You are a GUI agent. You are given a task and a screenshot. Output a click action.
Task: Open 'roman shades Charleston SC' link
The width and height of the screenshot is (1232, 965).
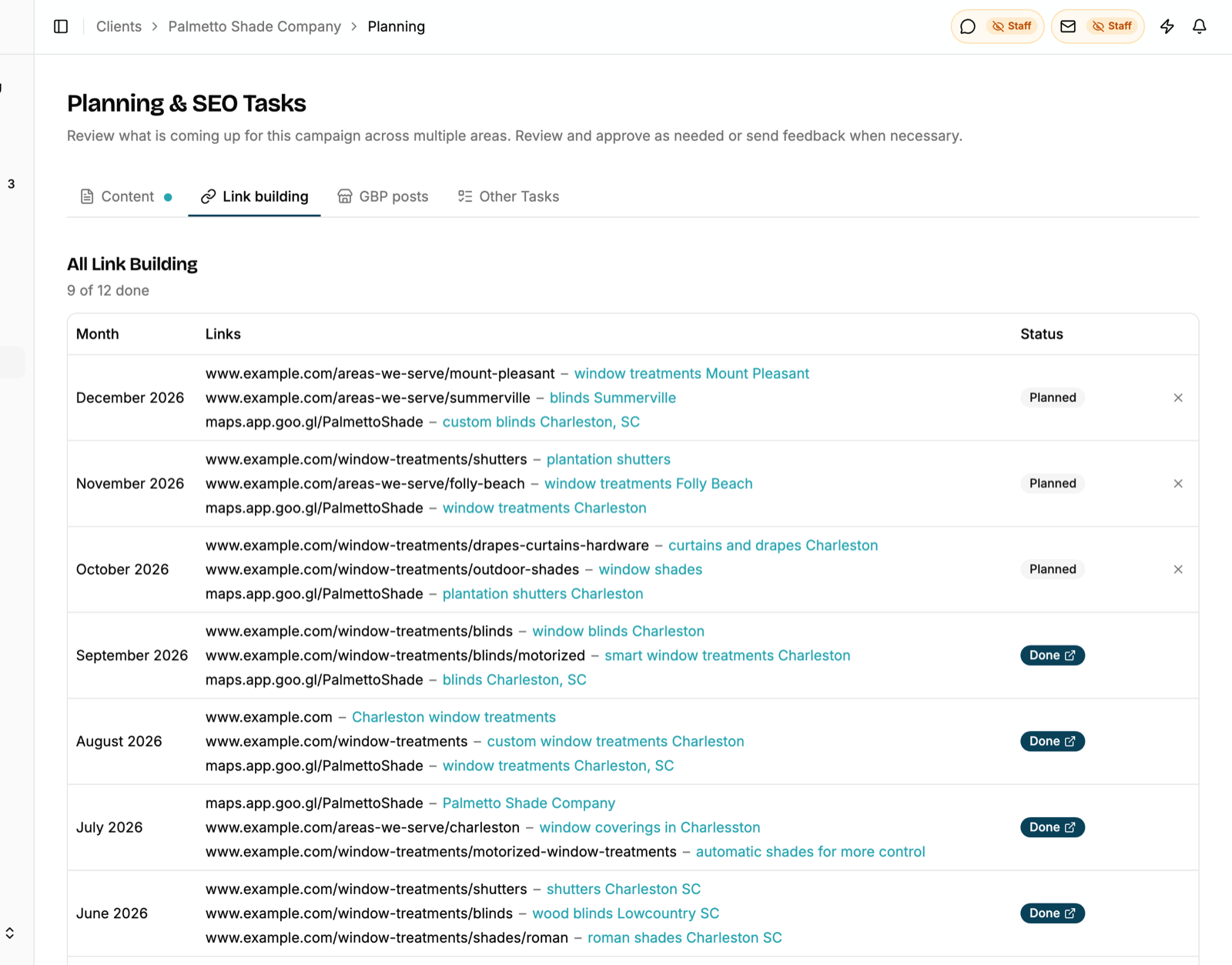coord(685,938)
